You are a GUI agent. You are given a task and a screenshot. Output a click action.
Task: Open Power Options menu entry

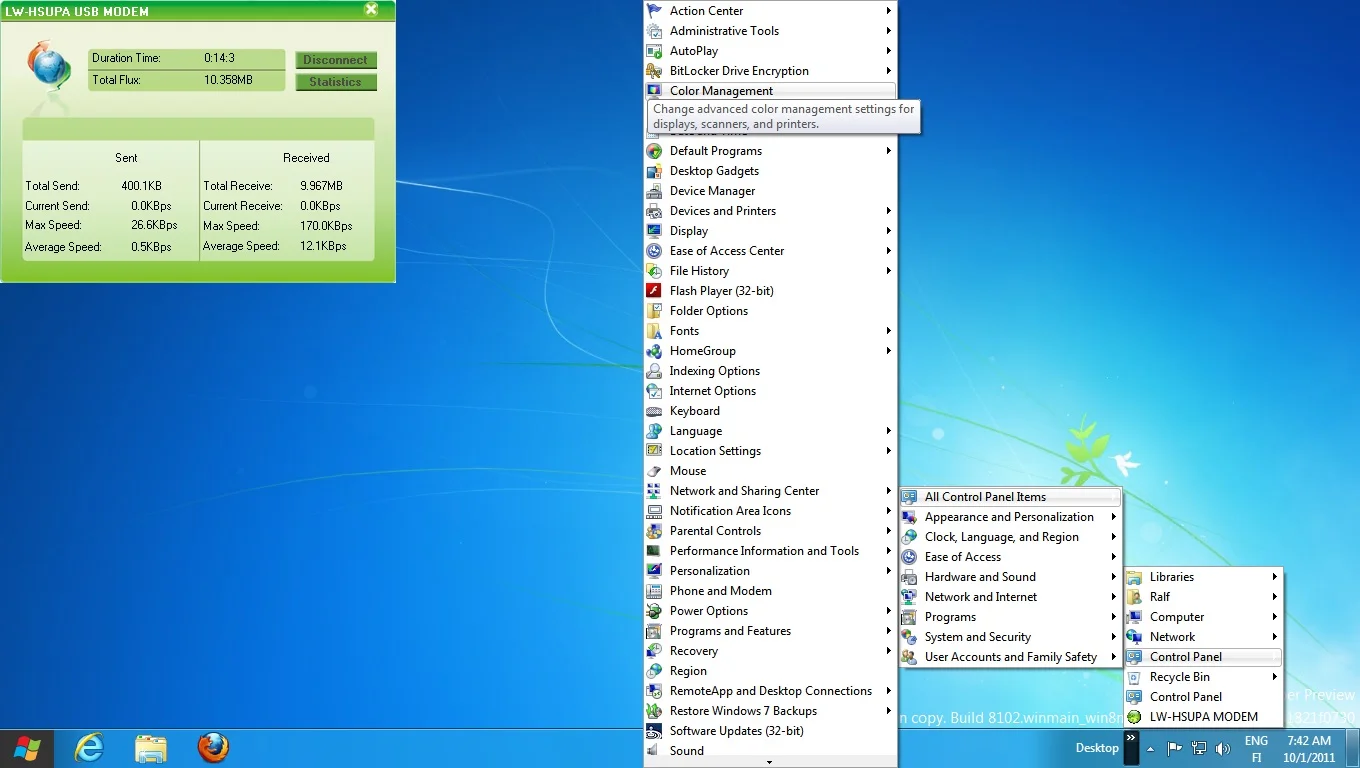coord(708,611)
